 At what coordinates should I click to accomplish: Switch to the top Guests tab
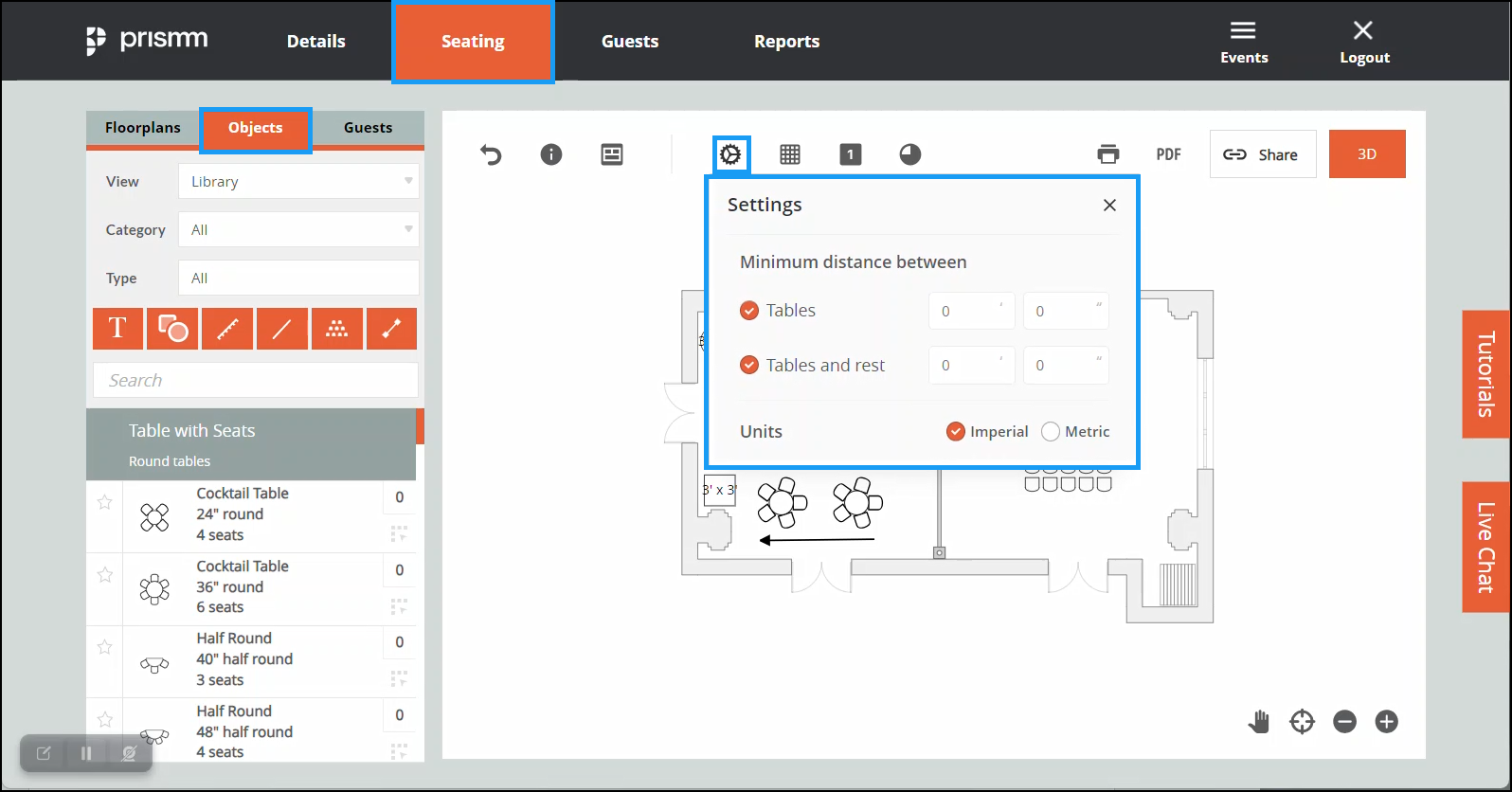coord(630,41)
